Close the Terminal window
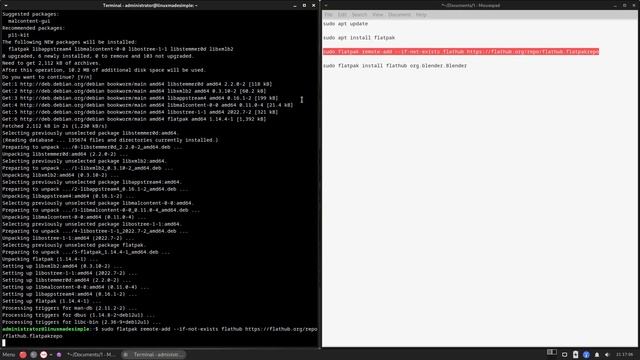This screenshot has width=640, height=360. [313, 6]
